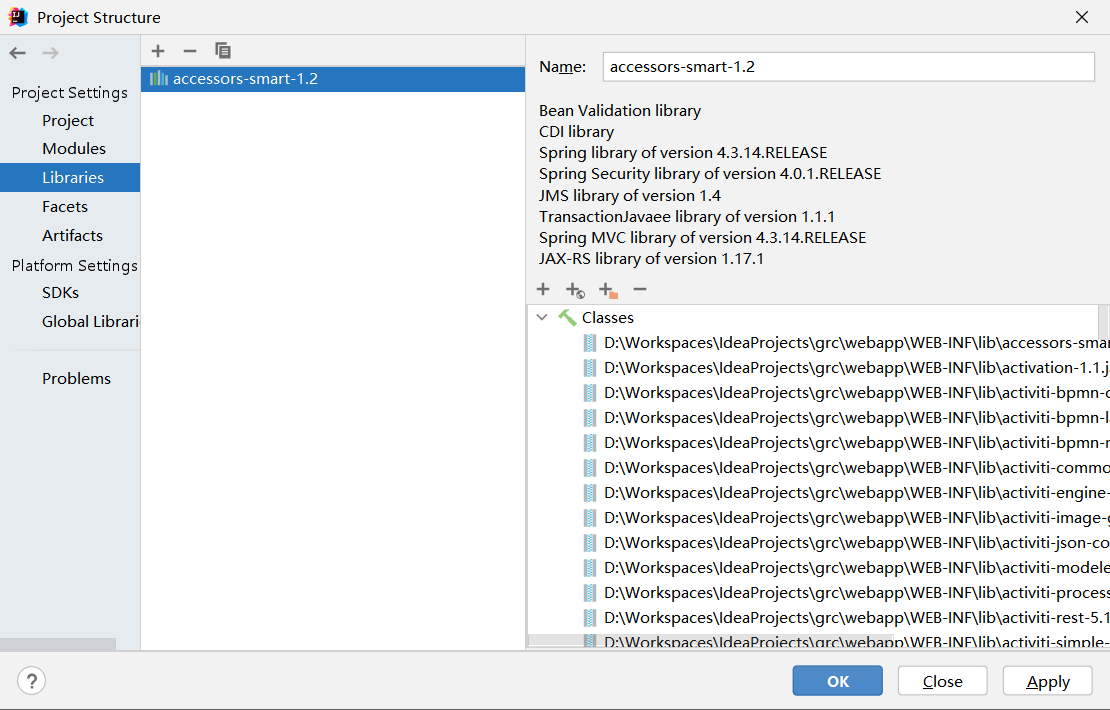Select the activiti-json-co jar path
This screenshot has height=710, width=1110.
856,543
